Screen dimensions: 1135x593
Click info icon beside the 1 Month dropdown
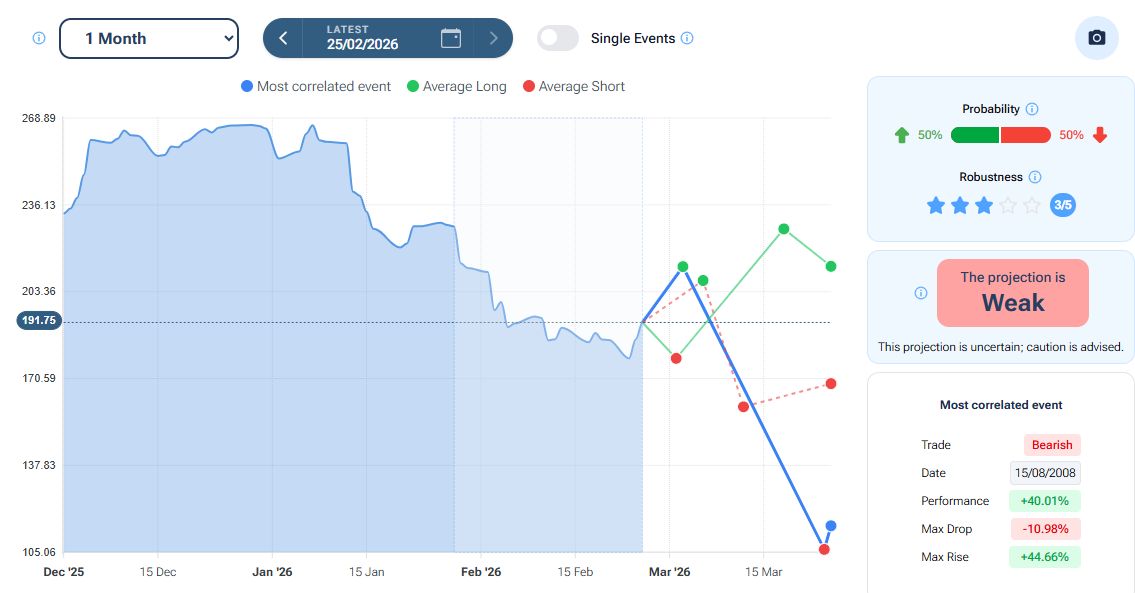[x=39, y=38]
